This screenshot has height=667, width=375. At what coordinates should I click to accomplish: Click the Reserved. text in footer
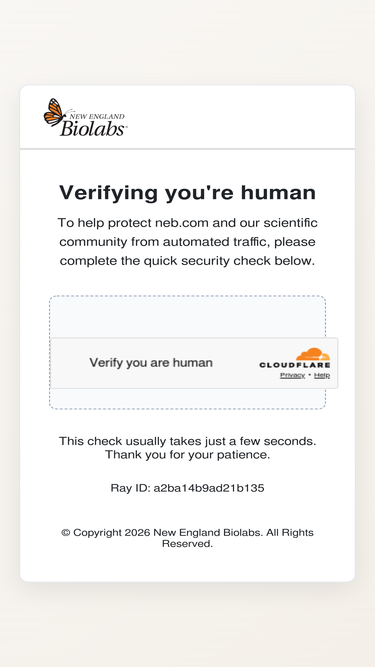pyautogui.click(x=187, y=544)
